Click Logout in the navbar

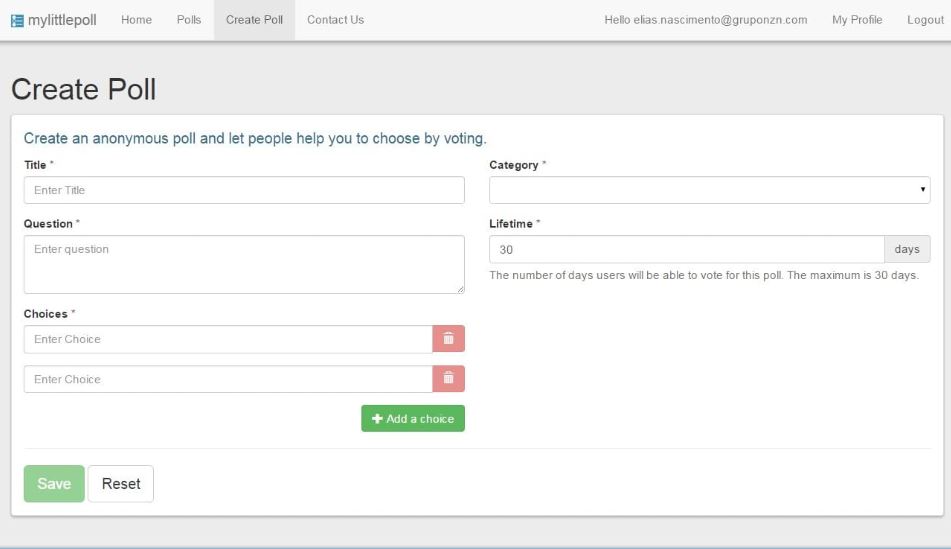tap(925, 20)
